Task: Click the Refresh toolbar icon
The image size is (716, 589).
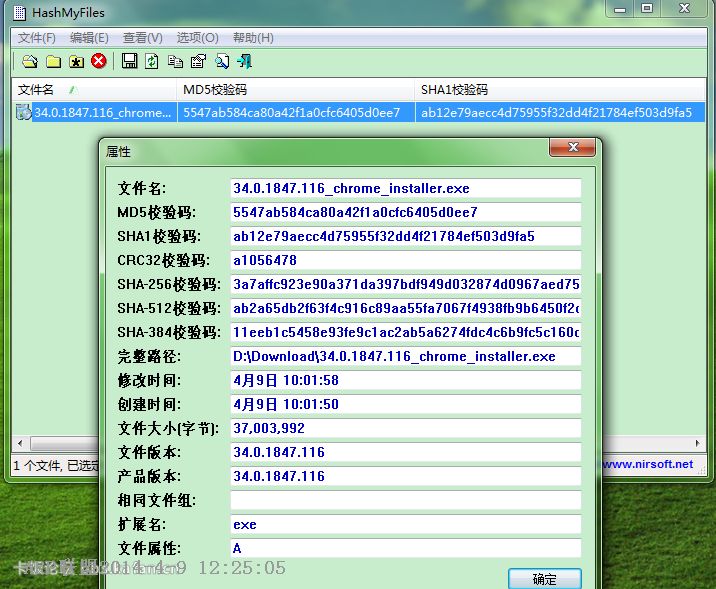Action: (152, 61)
